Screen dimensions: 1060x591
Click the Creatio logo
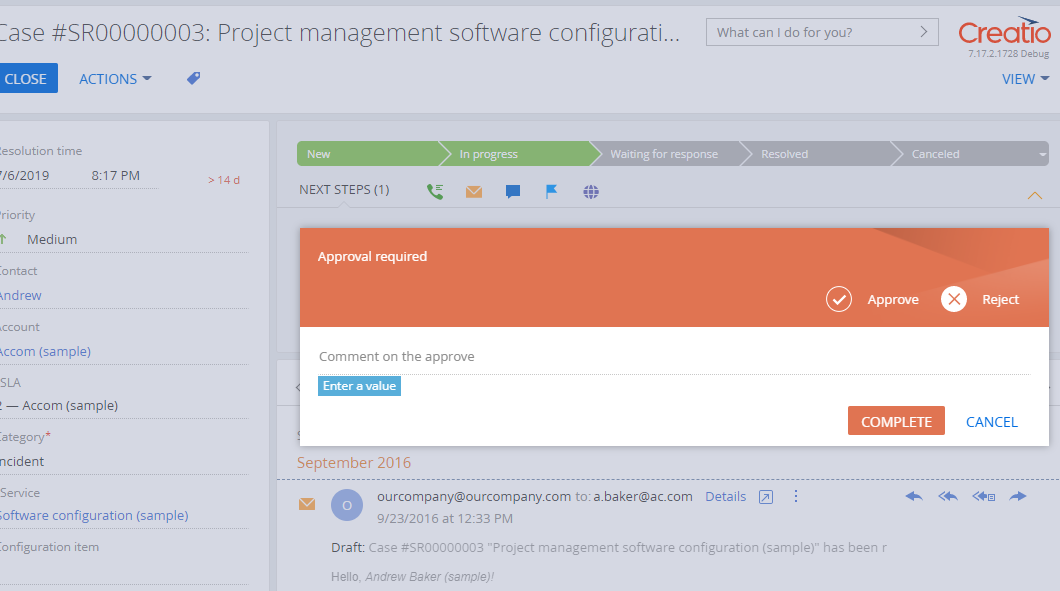[x=1005, y=32]
